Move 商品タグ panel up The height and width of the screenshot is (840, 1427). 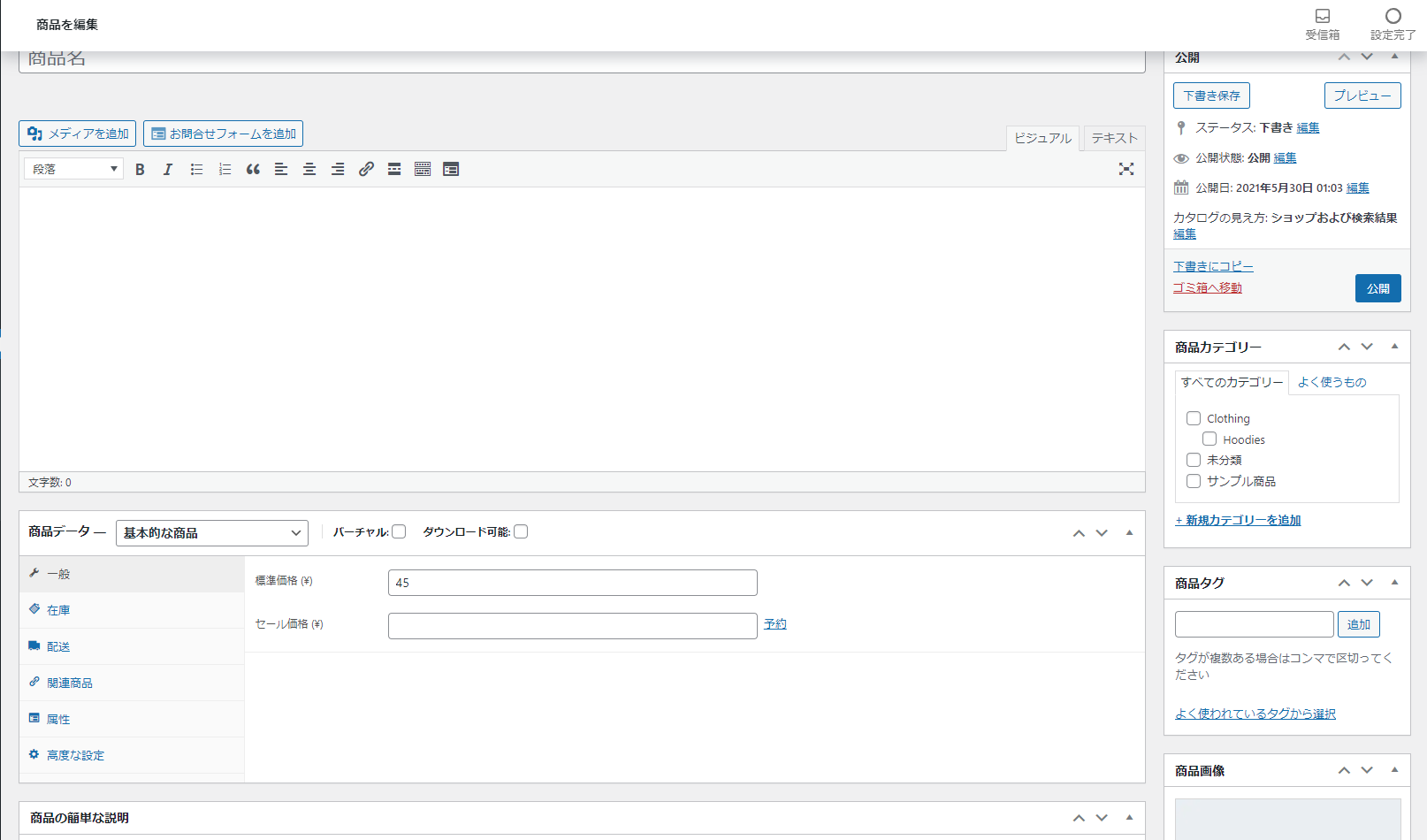1344,583
